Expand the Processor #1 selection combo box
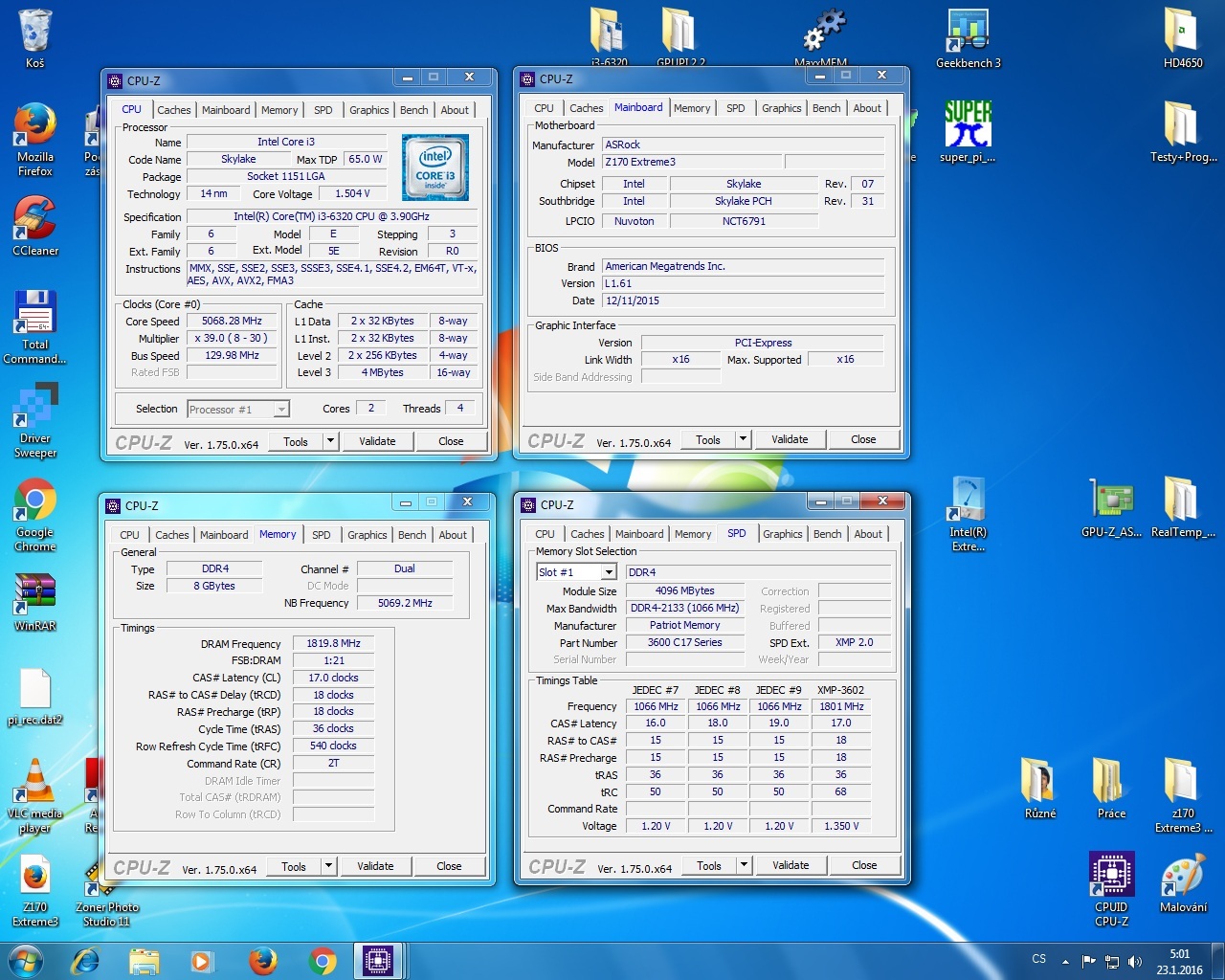 281,410
